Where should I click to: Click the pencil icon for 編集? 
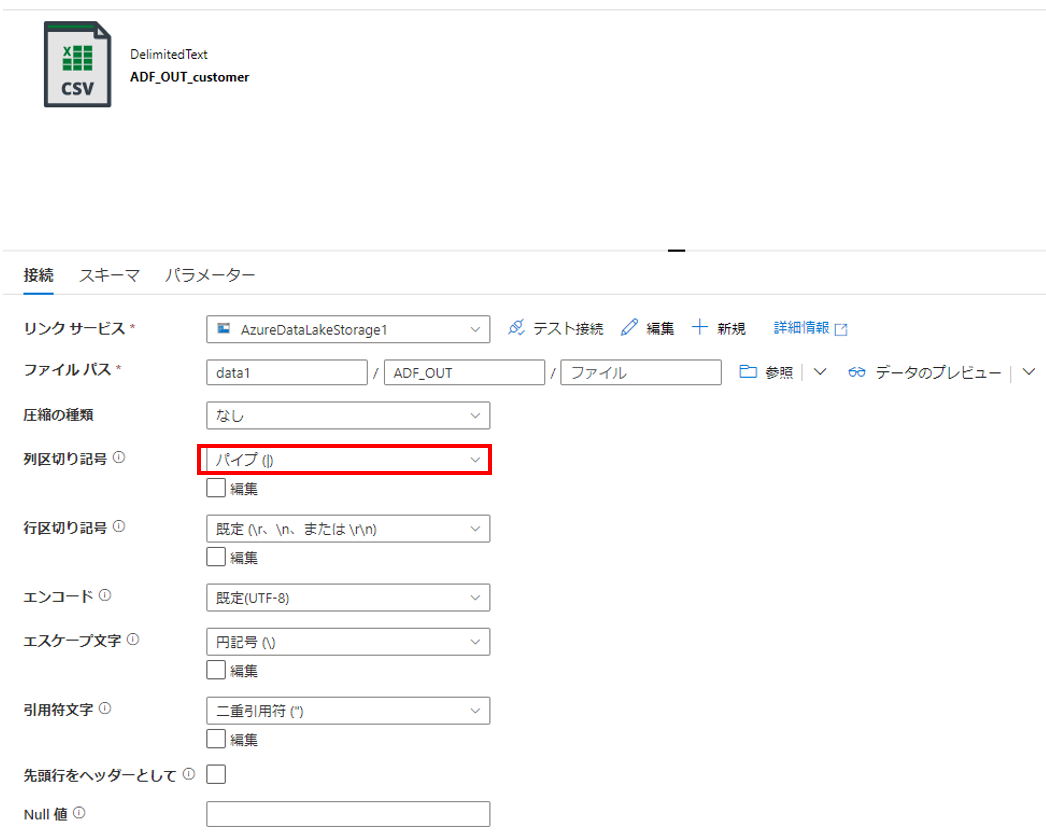click(x=629, y=328)
